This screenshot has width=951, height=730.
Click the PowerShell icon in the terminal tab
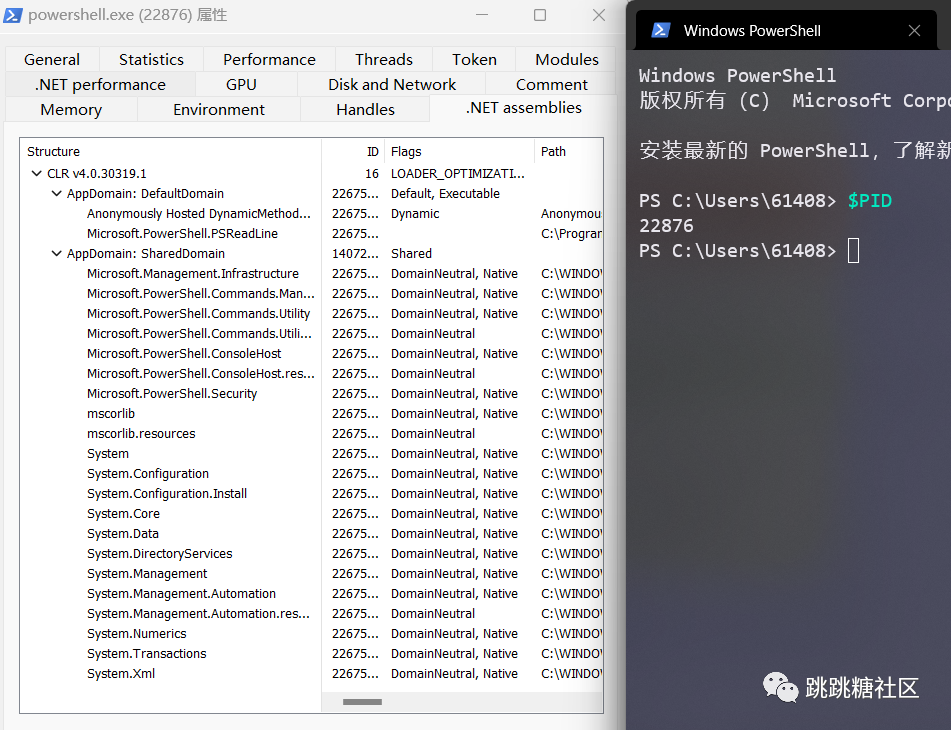660,30
